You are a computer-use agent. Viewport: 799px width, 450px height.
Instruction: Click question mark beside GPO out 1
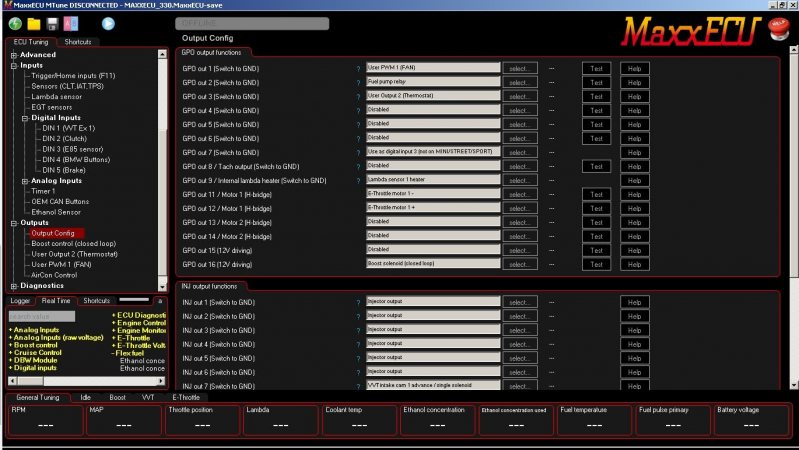tap(358, 69)
